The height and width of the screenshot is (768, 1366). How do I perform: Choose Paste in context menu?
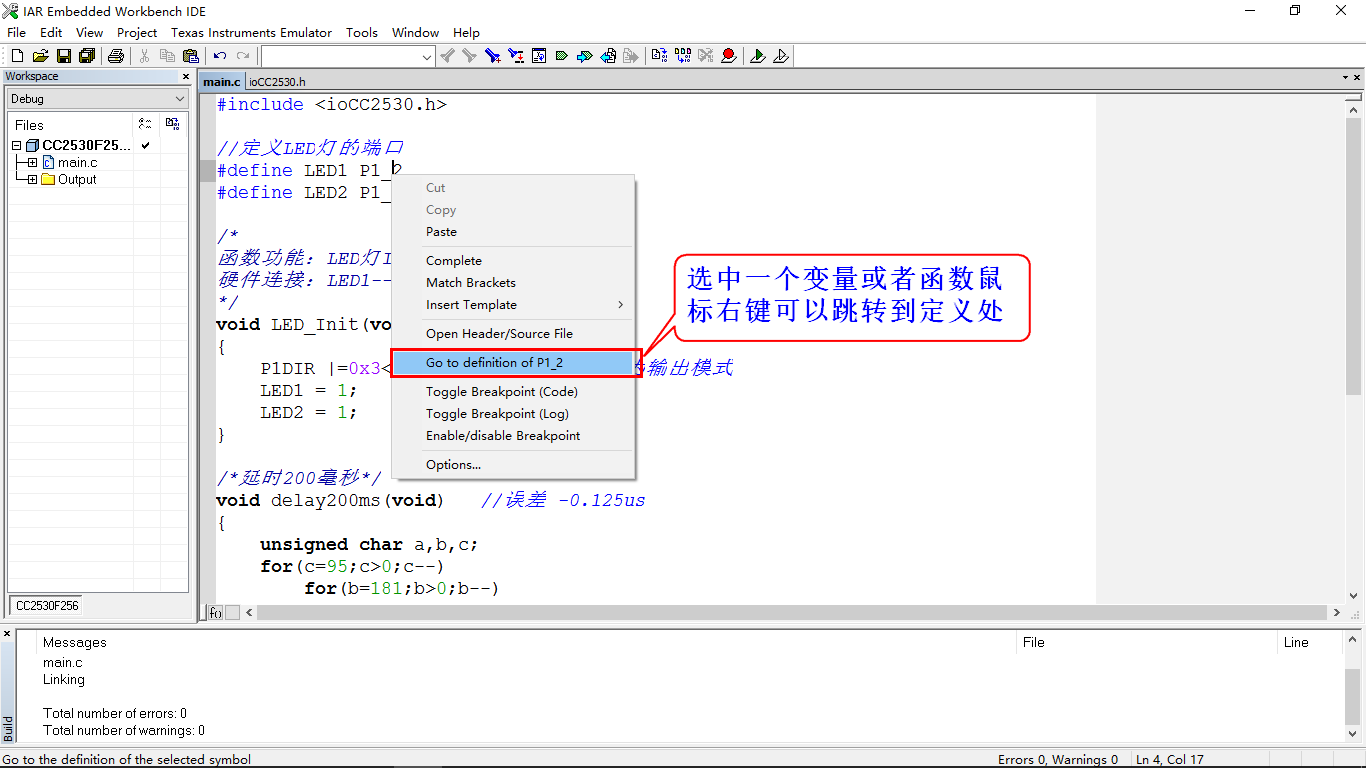click(513, 232)
